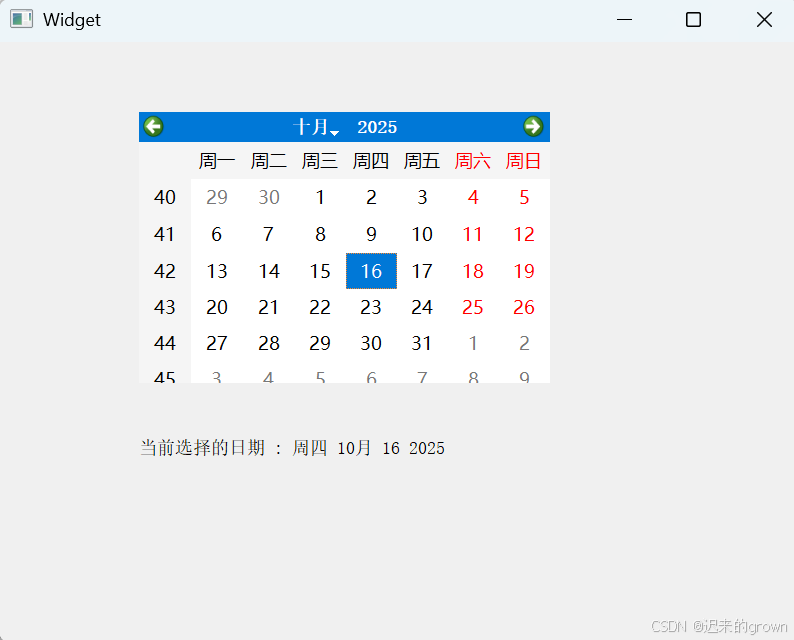Click grayed November 2 in week 44
The image size is (794, 640).
525,343
